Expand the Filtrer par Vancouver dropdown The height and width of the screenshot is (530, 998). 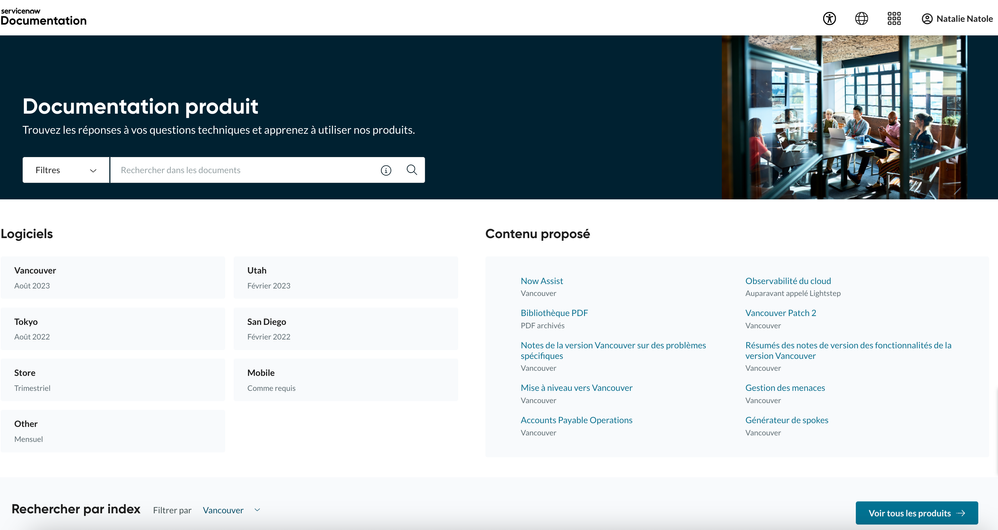point(232,510)
